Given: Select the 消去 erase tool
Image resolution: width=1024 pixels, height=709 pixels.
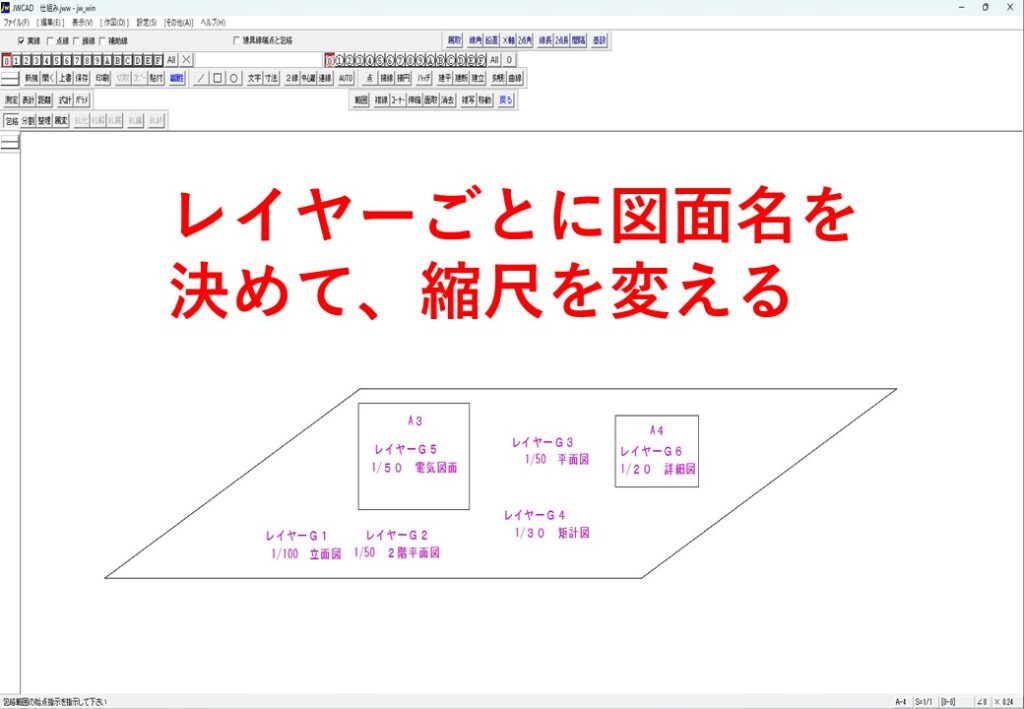Looking at the screenshot, I should point(447,100).
